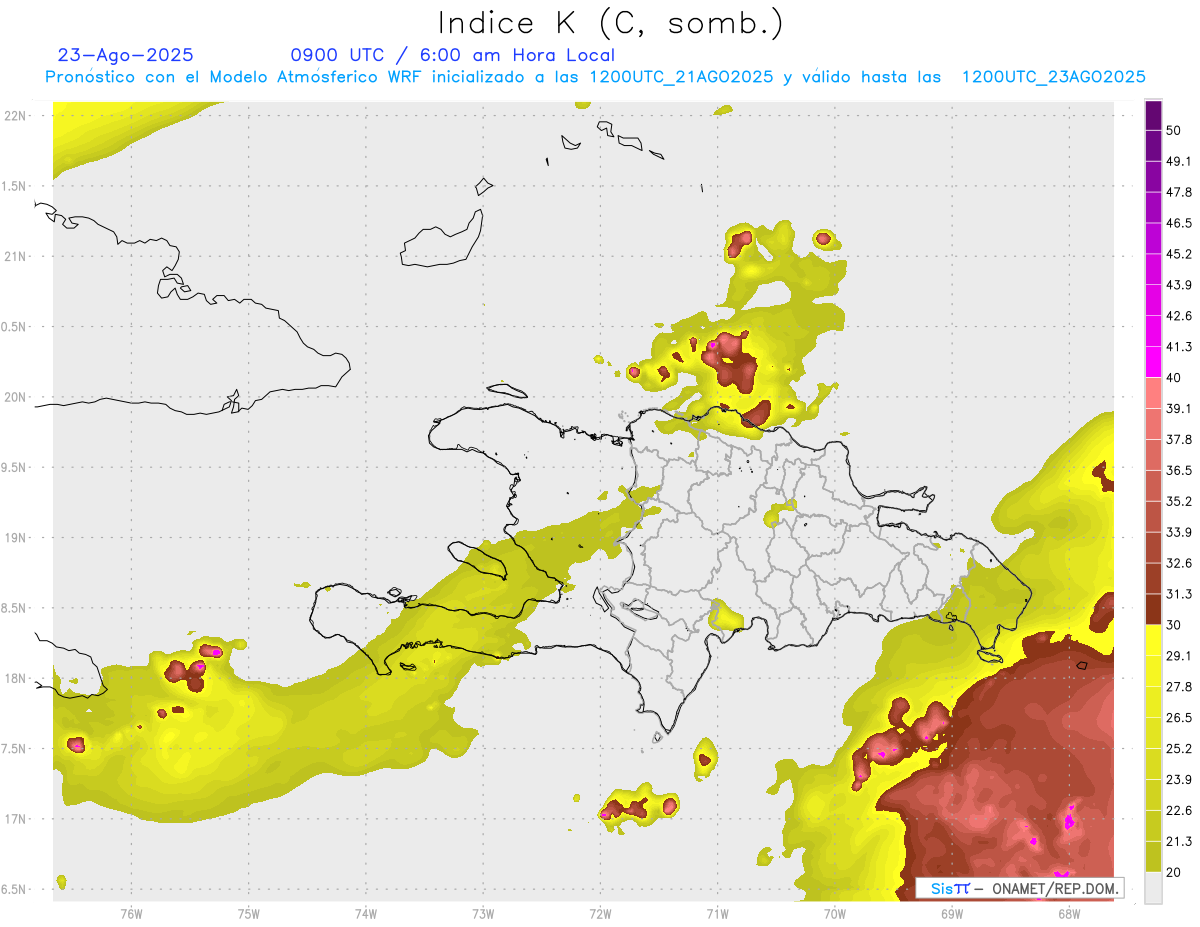Viewport: 1200px width, 927px height.
Task: Click the "74W" longitude label
Action: 366,914
